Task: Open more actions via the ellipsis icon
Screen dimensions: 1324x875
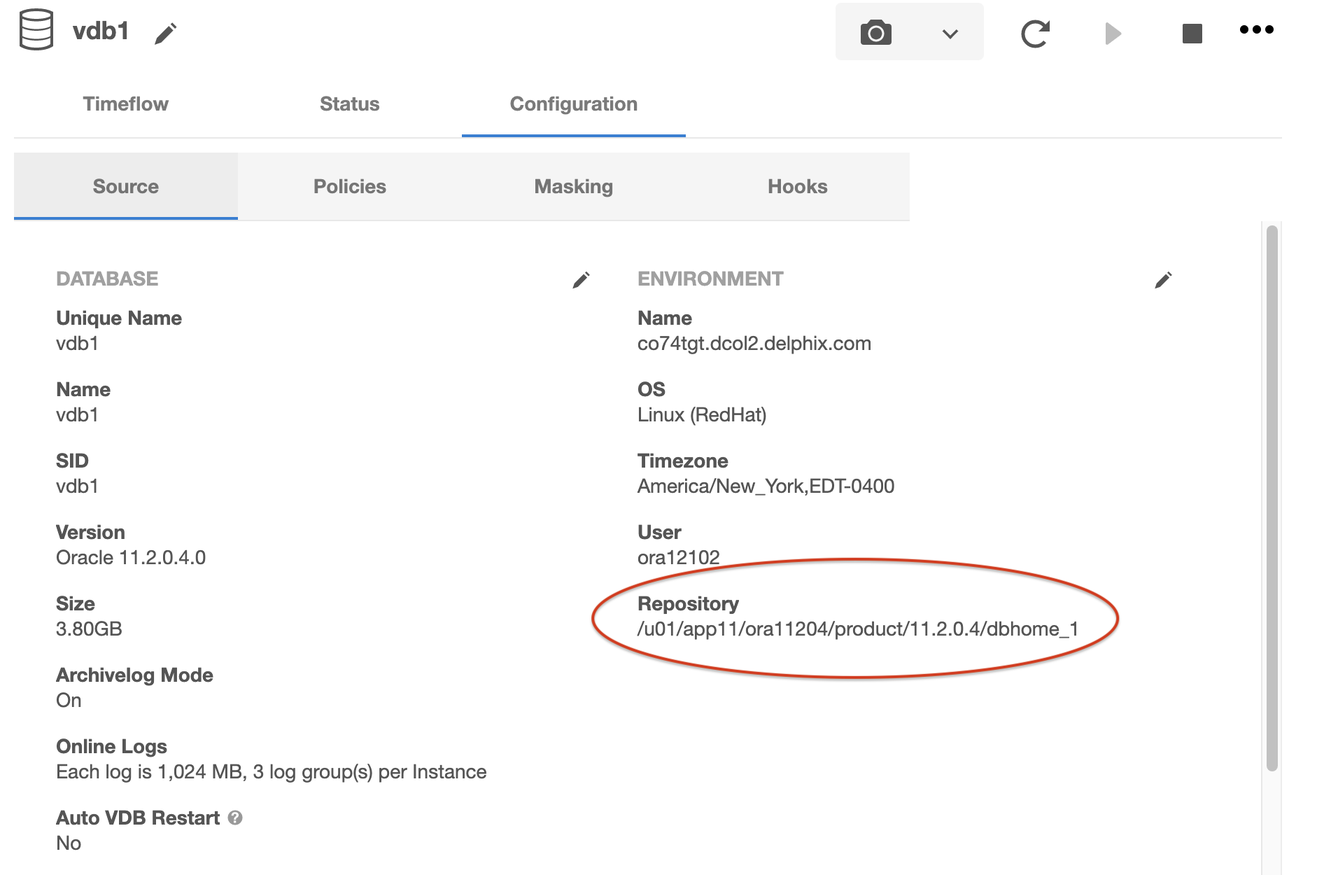Action: tap(1256, 30)
